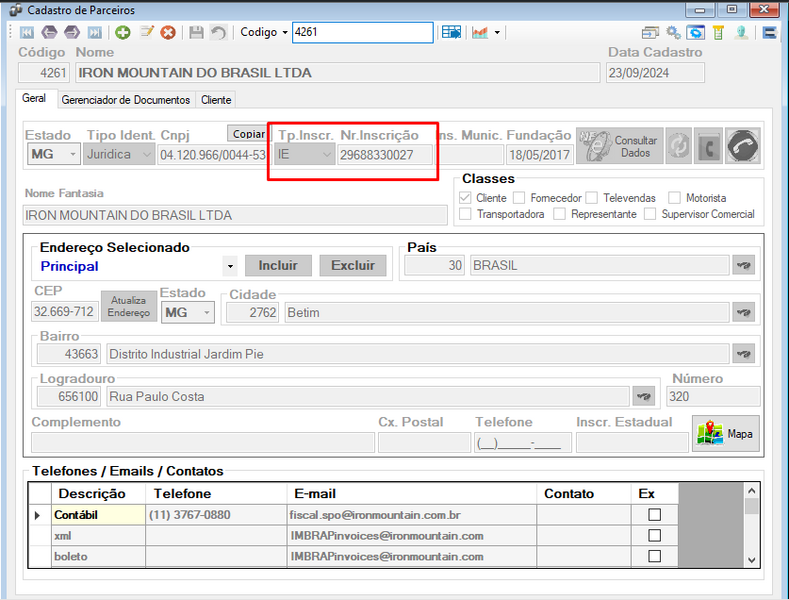
Task: Click the Copiar button next to Cnpj
Action: point(248,134)
